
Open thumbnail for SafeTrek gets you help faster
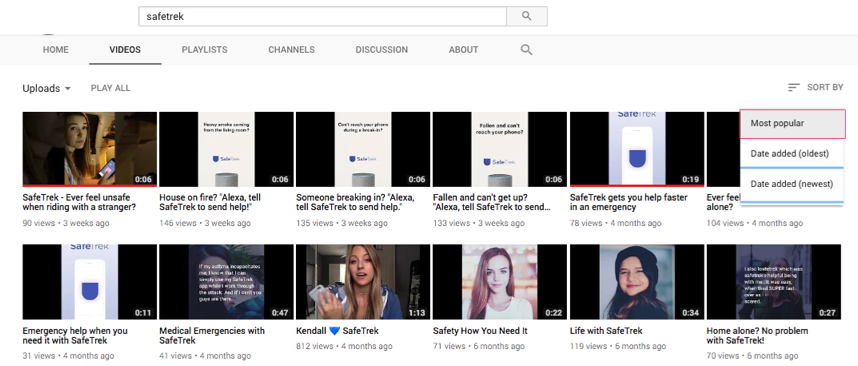637,149
